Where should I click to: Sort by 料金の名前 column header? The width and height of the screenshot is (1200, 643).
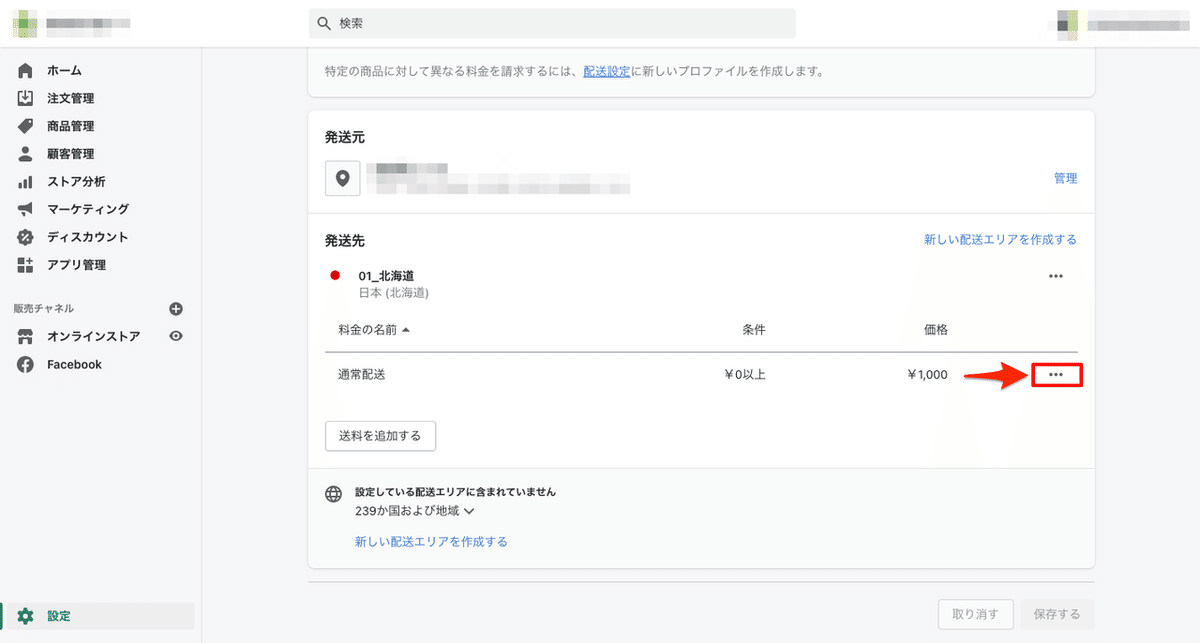pyautogui.click(x=375, y=329)
